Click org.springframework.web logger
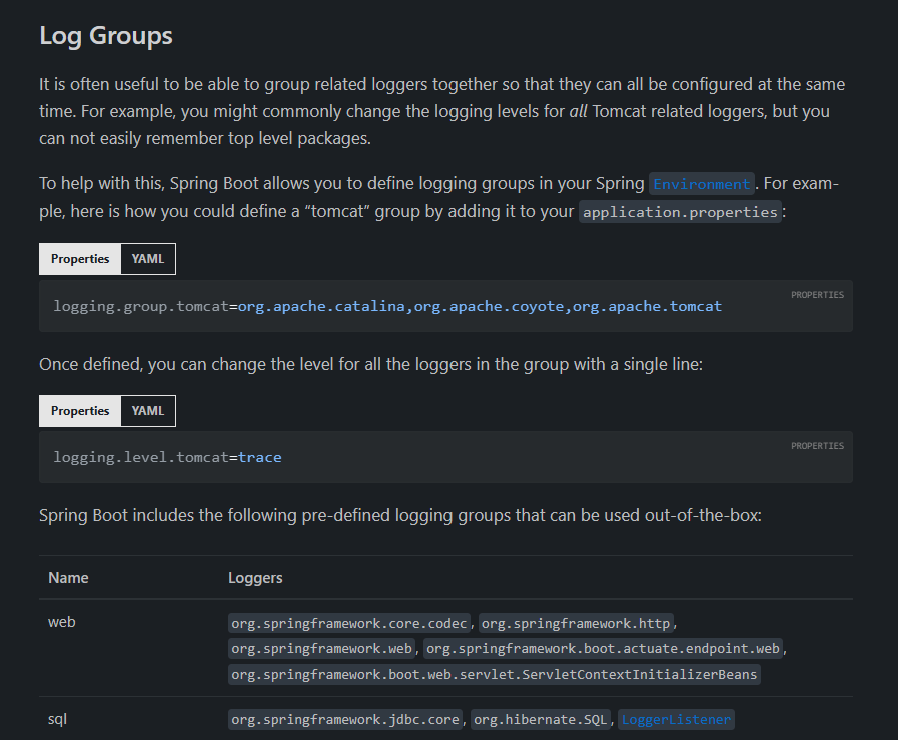 point(321,648)
